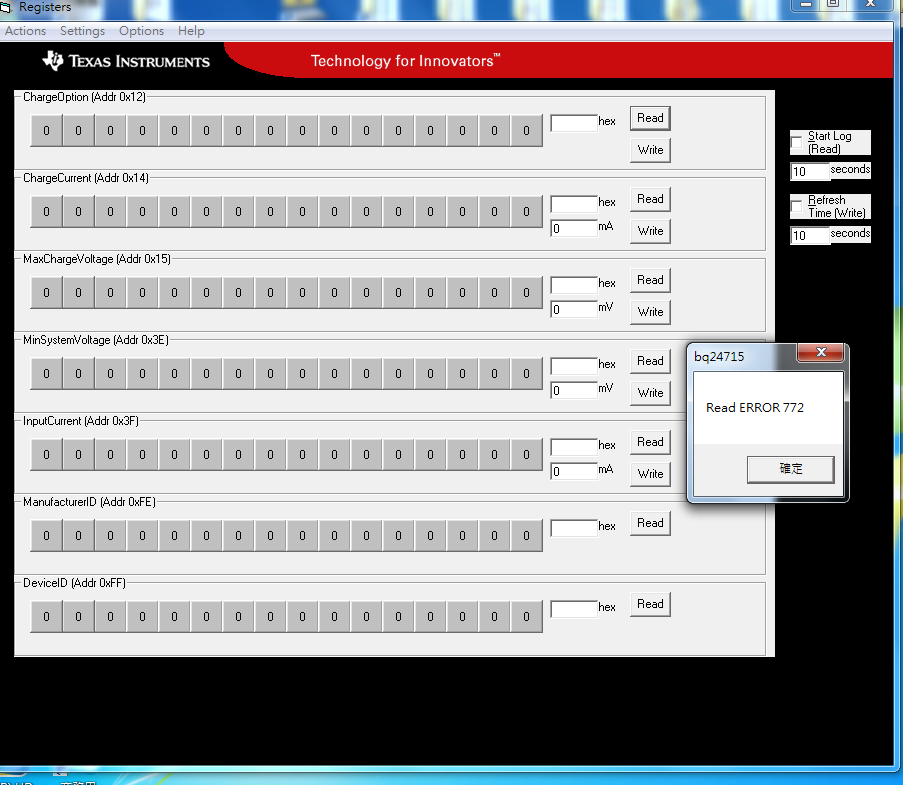903x785 pixels.
Task: Click the Read ERROR 772 message text
Action: point(755,408)
